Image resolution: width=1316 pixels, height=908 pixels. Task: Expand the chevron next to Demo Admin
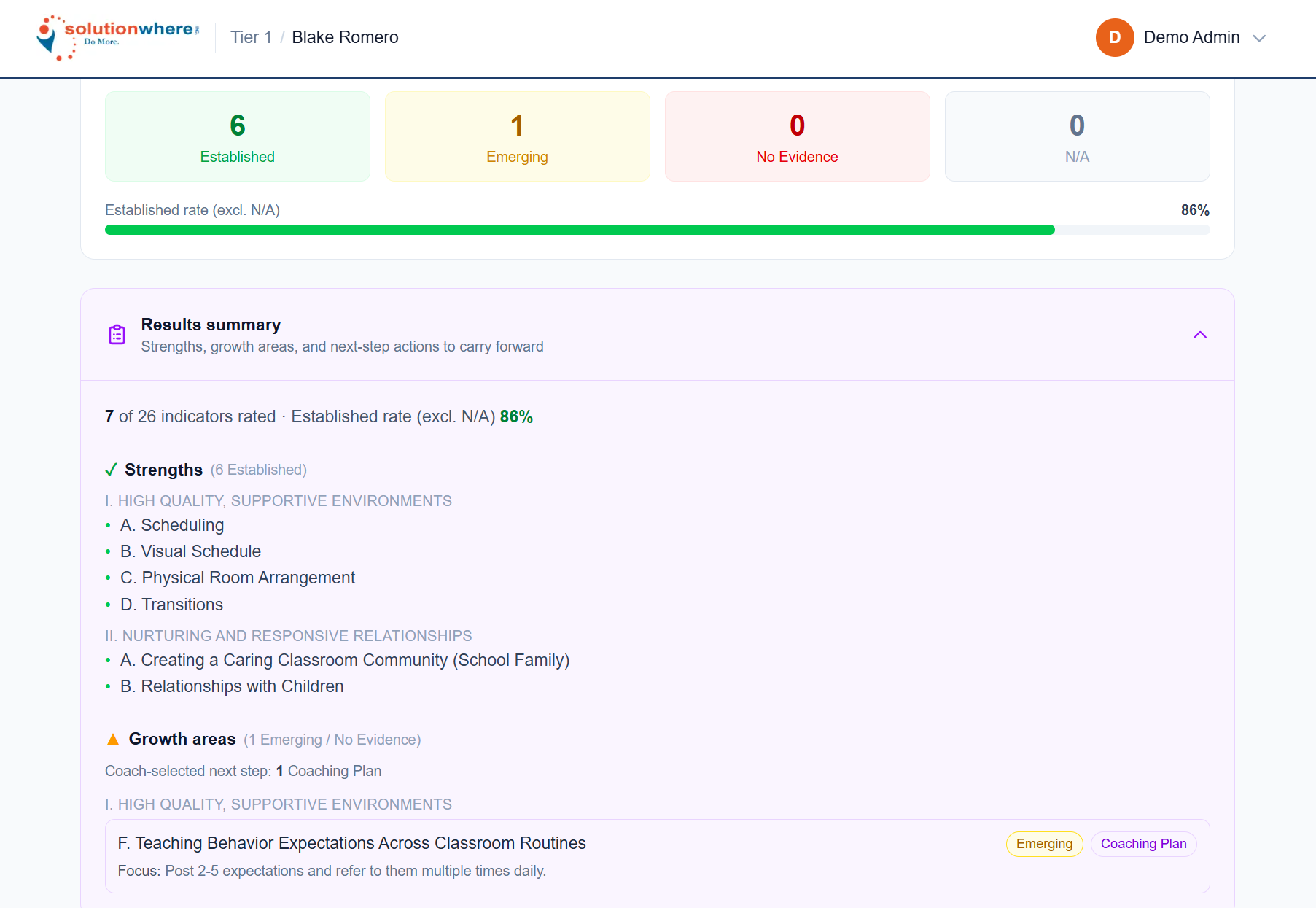[x=1258, y=38]
